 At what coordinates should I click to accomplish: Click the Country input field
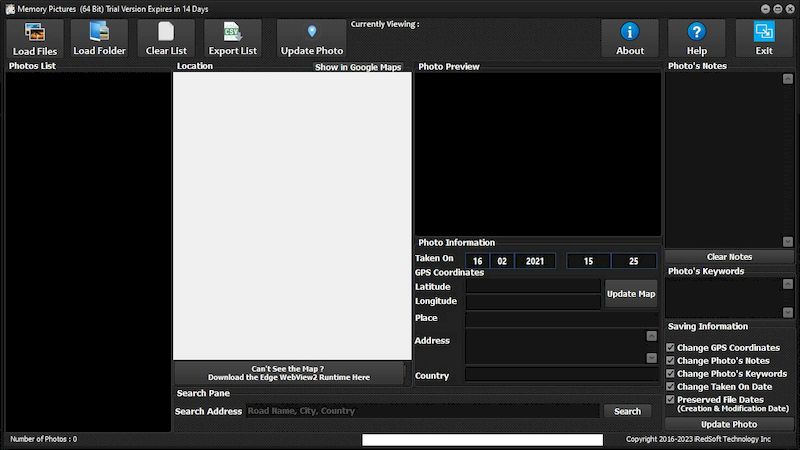(562, 374)
